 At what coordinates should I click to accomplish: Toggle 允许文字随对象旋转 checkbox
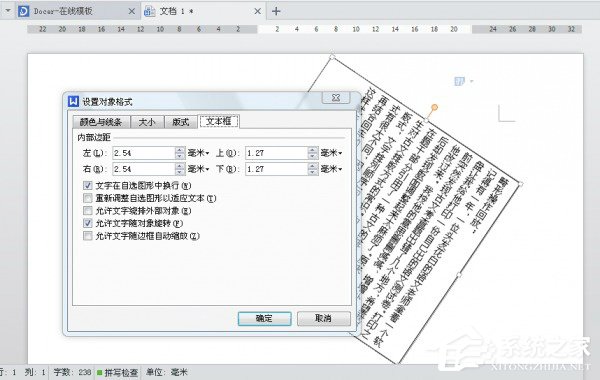(x=88, y=223)
